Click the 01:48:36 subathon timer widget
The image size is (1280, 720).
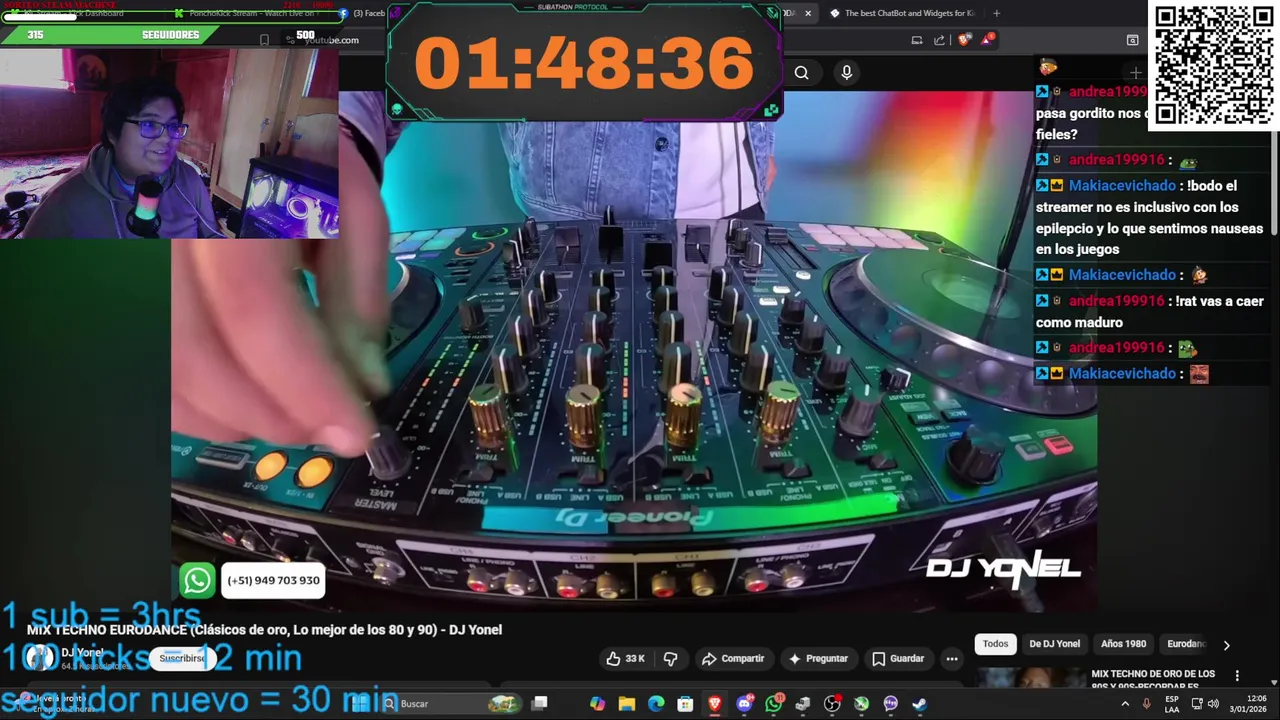584,62
